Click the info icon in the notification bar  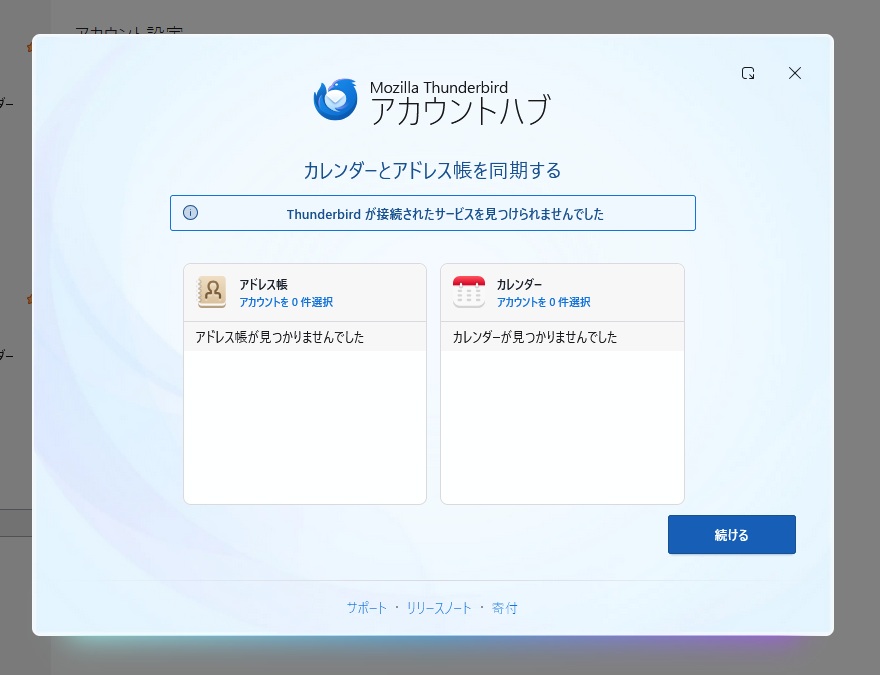coord(190,213)
